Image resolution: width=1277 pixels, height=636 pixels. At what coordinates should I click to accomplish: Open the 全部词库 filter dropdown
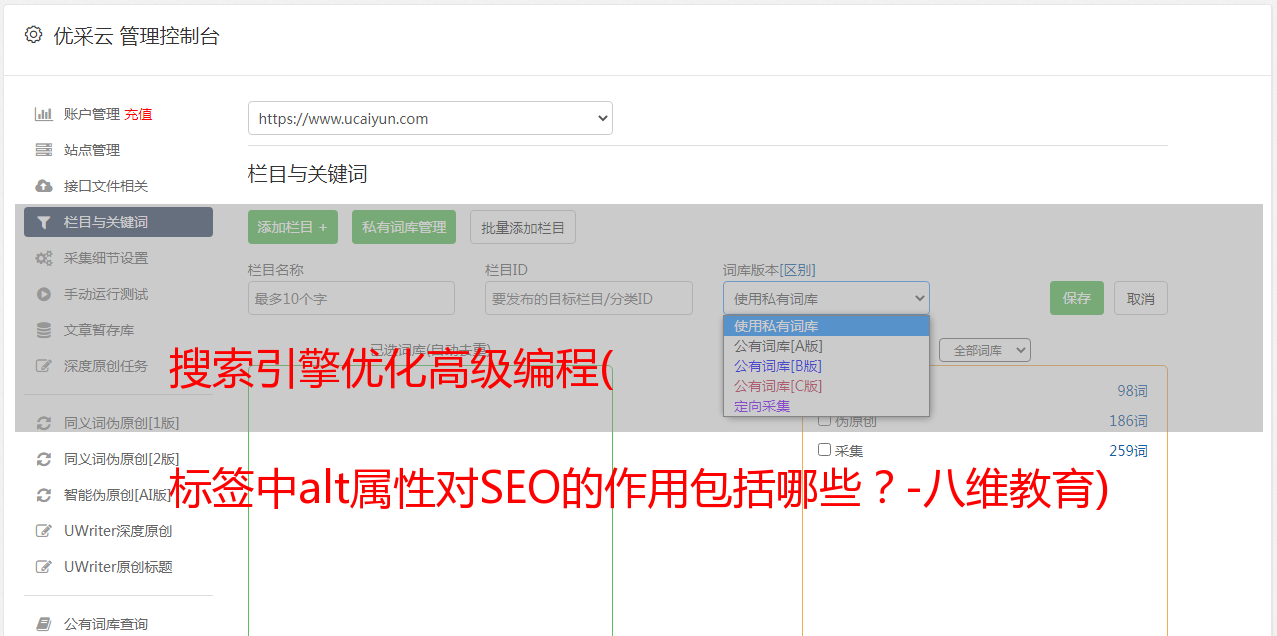[985, 350]
